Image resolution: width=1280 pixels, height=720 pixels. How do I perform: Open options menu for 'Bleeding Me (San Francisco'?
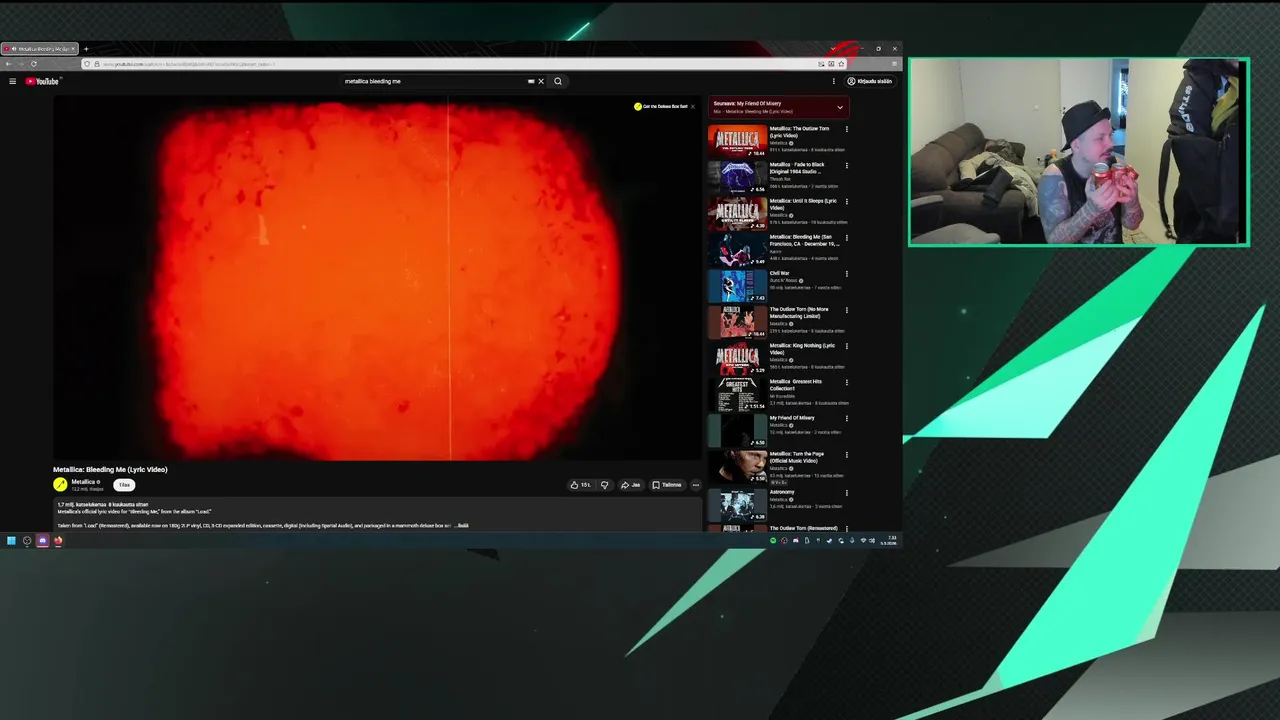(847, 238)
